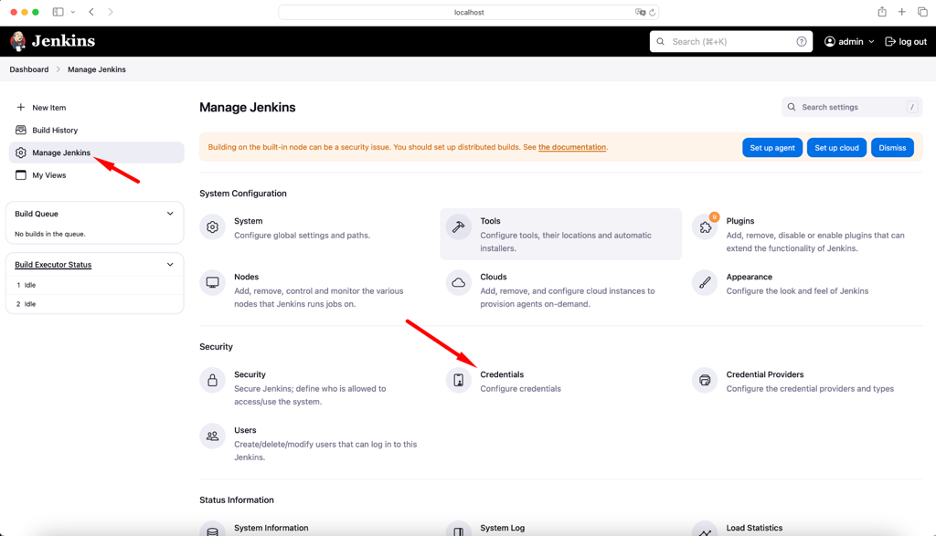Open Credentials icon under Security
Image resolution: width=936 pixels, height=536 pixels.
click(458, 380)
